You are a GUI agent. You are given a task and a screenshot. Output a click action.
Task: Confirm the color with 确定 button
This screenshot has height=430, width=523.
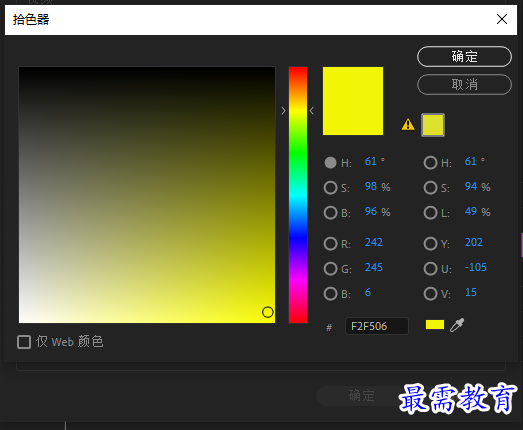tap(464, 56)
